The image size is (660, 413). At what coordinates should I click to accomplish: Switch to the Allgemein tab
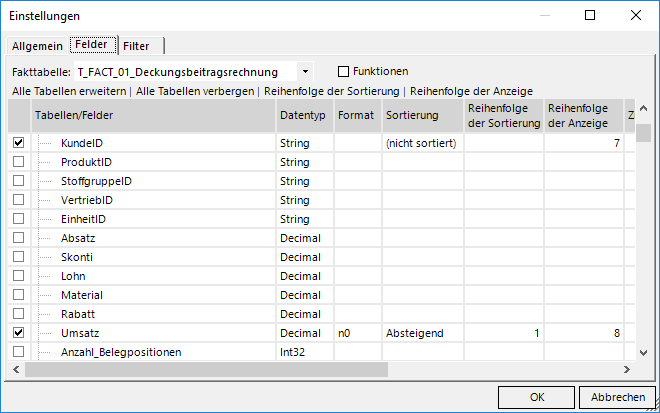[x=37, y=46]
